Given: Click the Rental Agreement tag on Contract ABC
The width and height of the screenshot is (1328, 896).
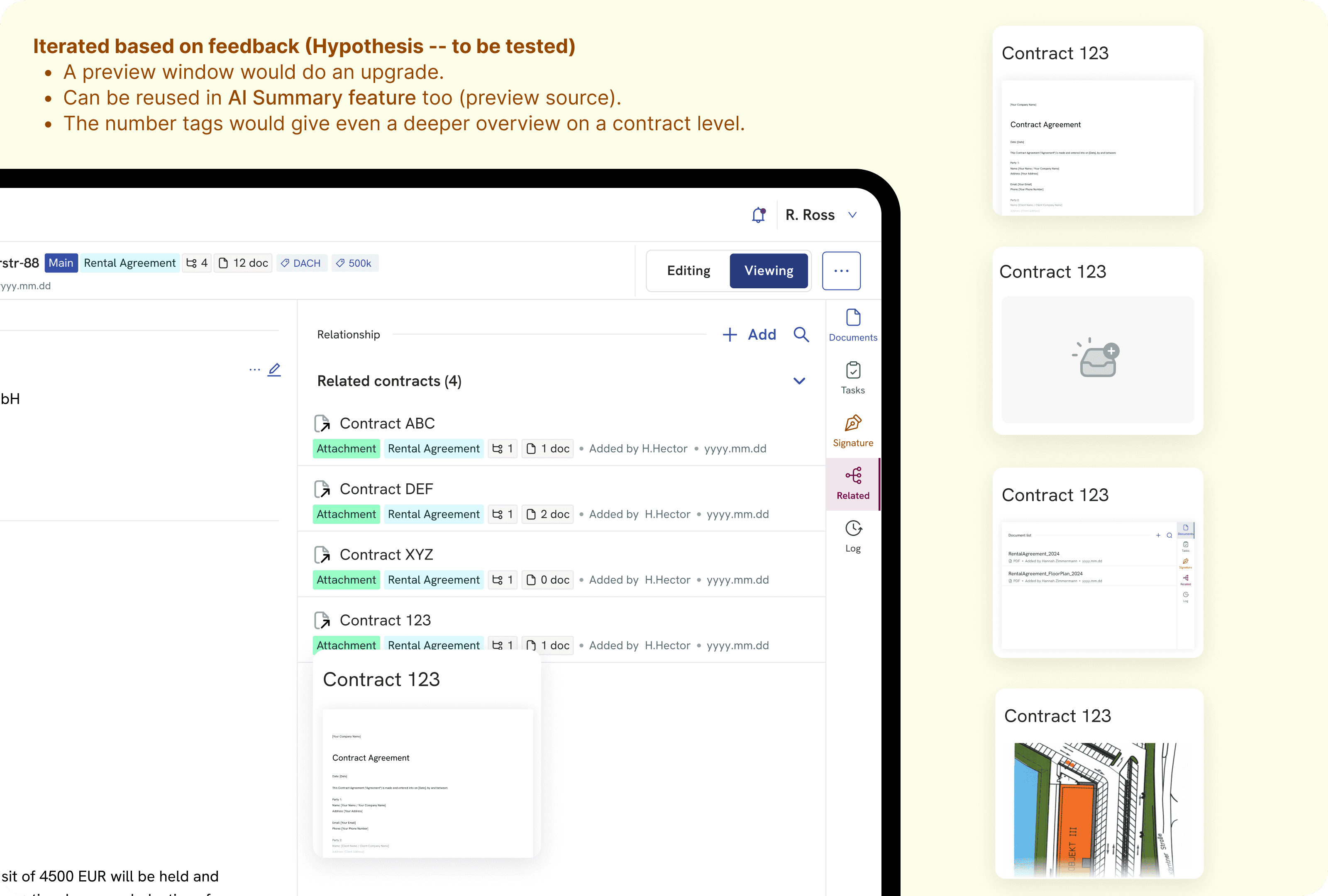Looking at the screenshot, I should (434, 449).
